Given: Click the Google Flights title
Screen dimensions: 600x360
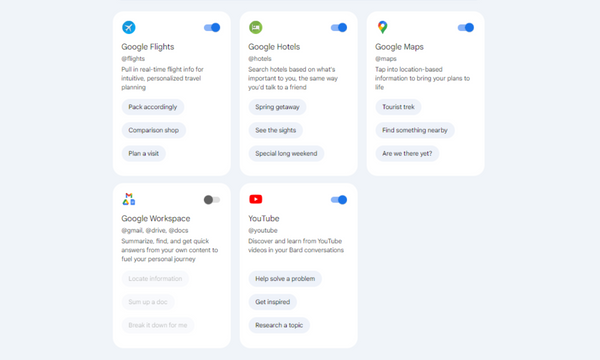Looking at the screenshot, I should pos(148,47).
